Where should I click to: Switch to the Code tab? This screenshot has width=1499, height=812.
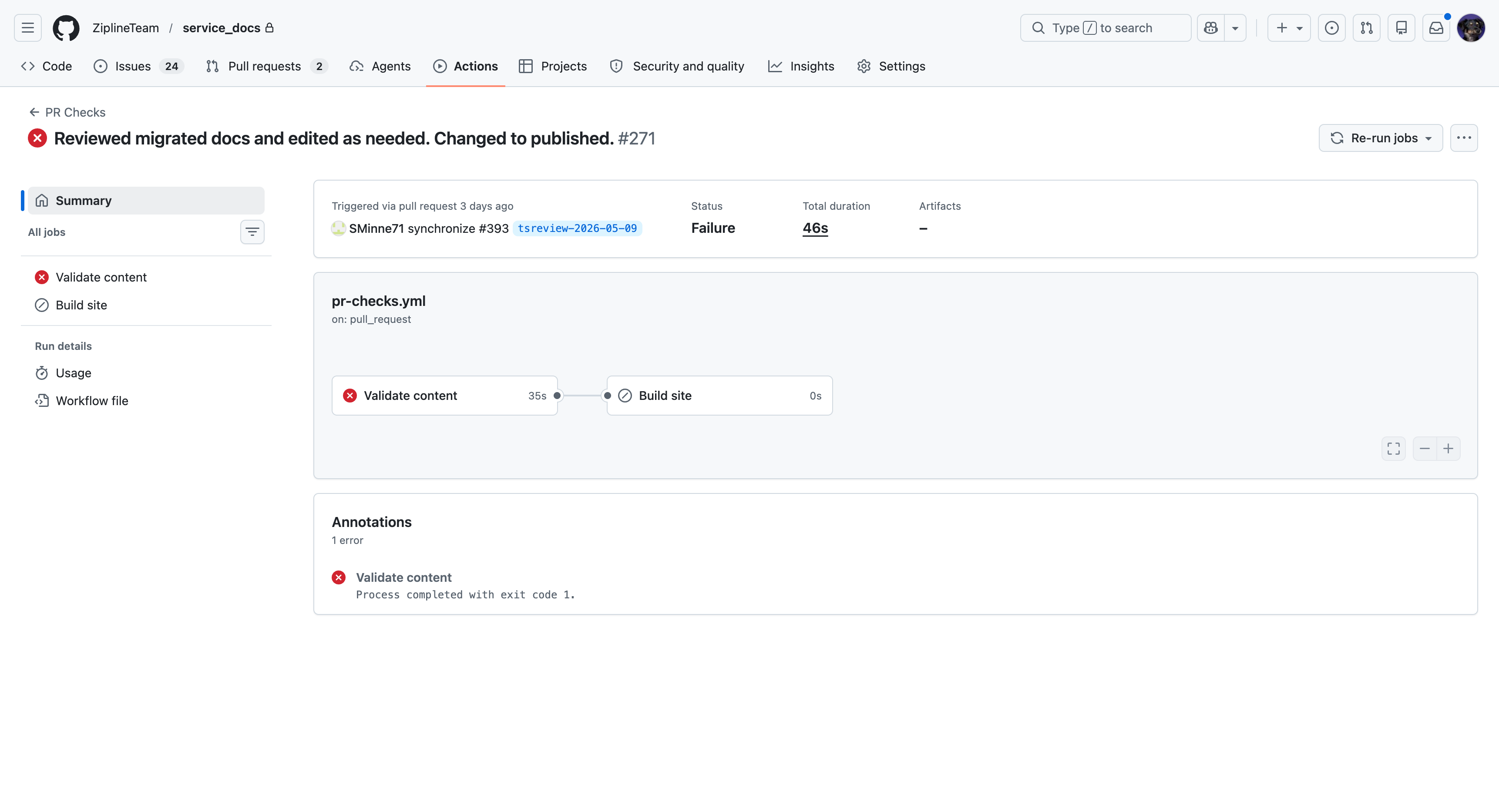click(x=47, y=66)
